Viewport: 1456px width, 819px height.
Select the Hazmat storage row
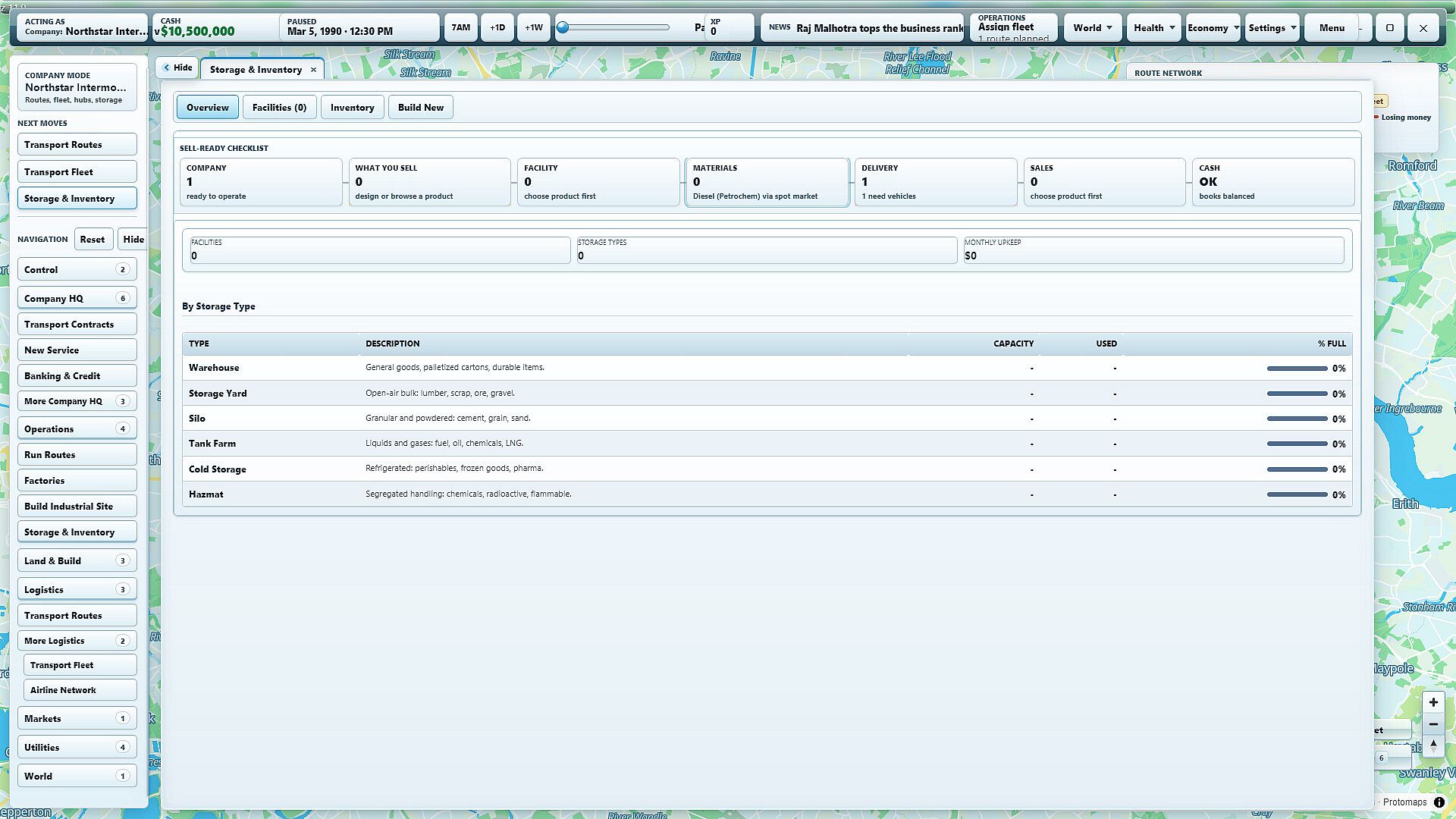(767, 494)
